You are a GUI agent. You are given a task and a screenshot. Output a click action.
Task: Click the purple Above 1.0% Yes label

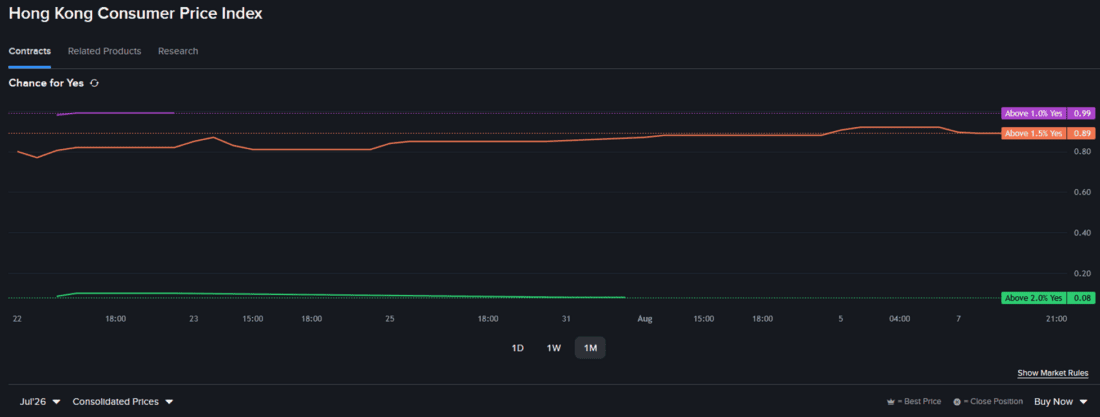(1034, 113)
